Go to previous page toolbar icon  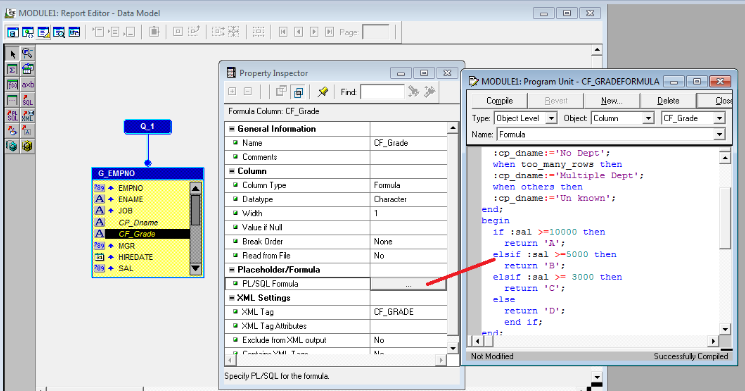(298, 32)
